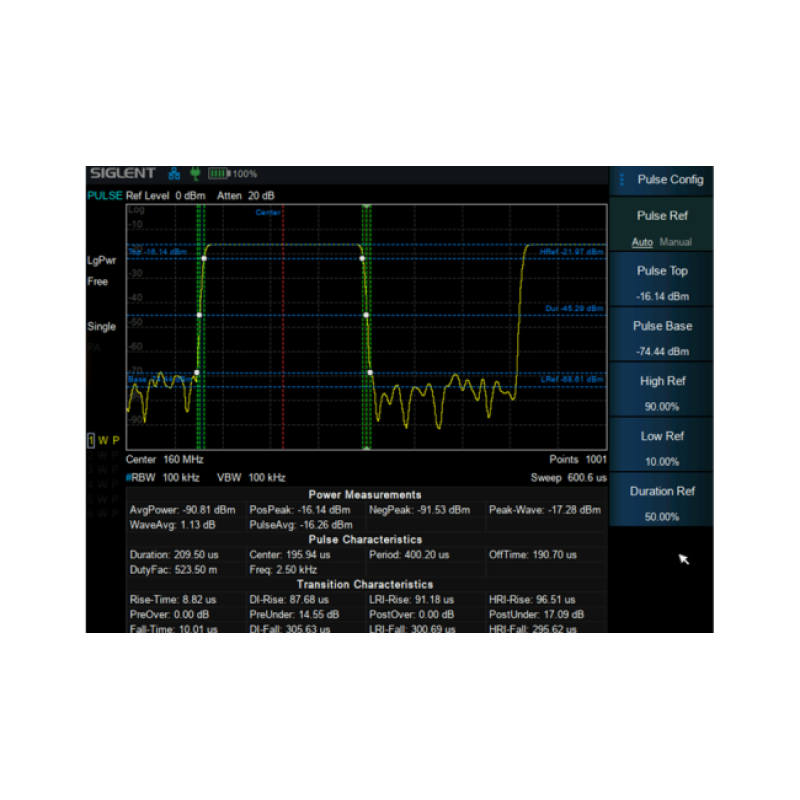Screen dimensions: 800x800
Task: Click the falling-edge duration marker dot
Action: click(x=366, y=315)
